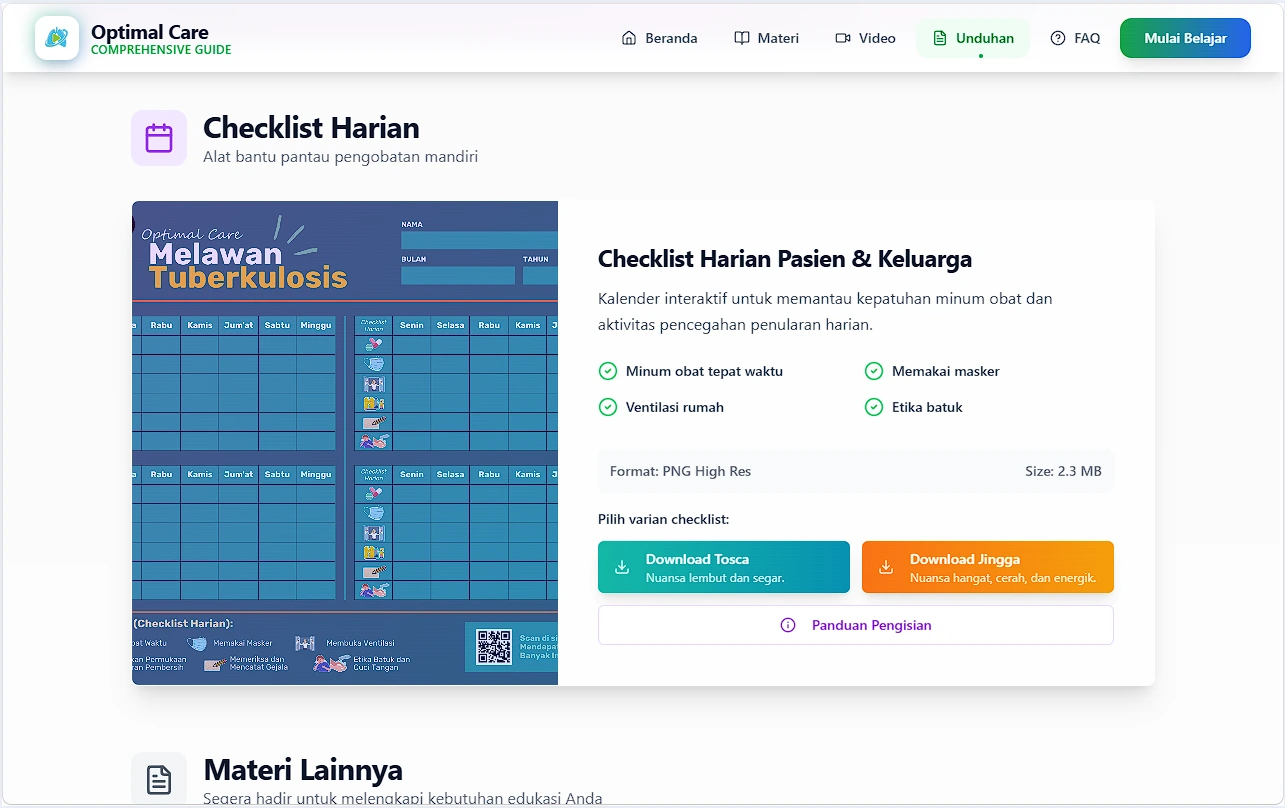Open the Beranda nav item
Screen dimensions: 1285x808
pyautogui.click(x=659, y=38)
